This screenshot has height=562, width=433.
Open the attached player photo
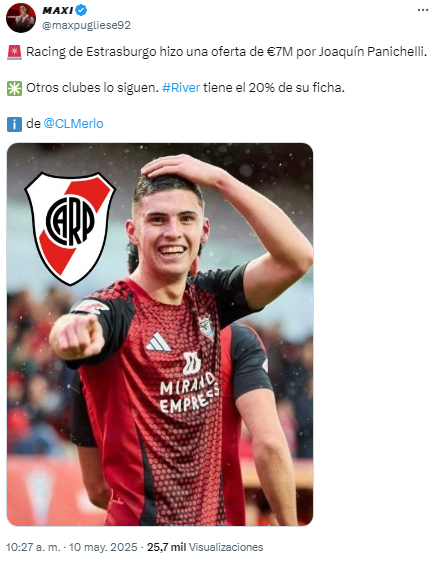point(160,334)
